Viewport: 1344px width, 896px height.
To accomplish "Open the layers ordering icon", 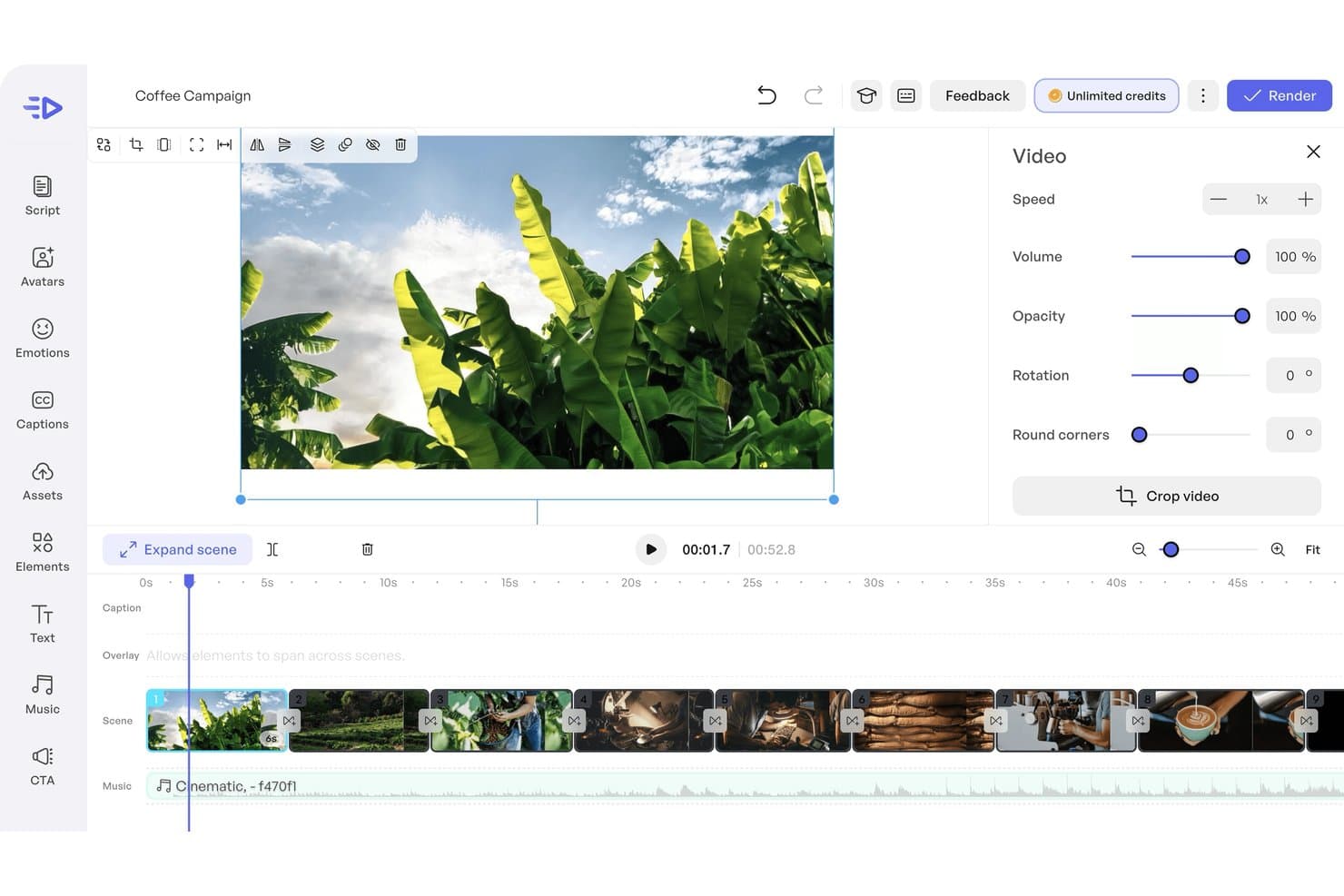I will point(317,144).
